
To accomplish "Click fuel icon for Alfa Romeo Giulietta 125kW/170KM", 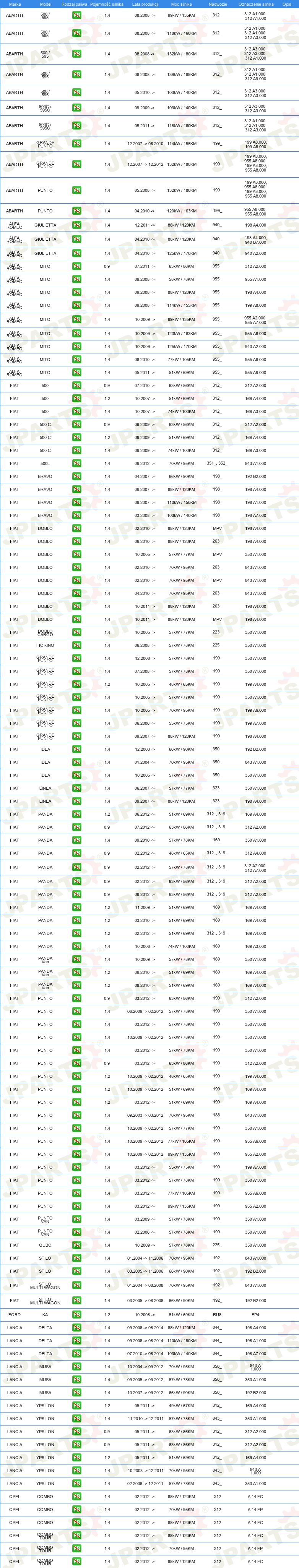I will [x=76, y=253].
